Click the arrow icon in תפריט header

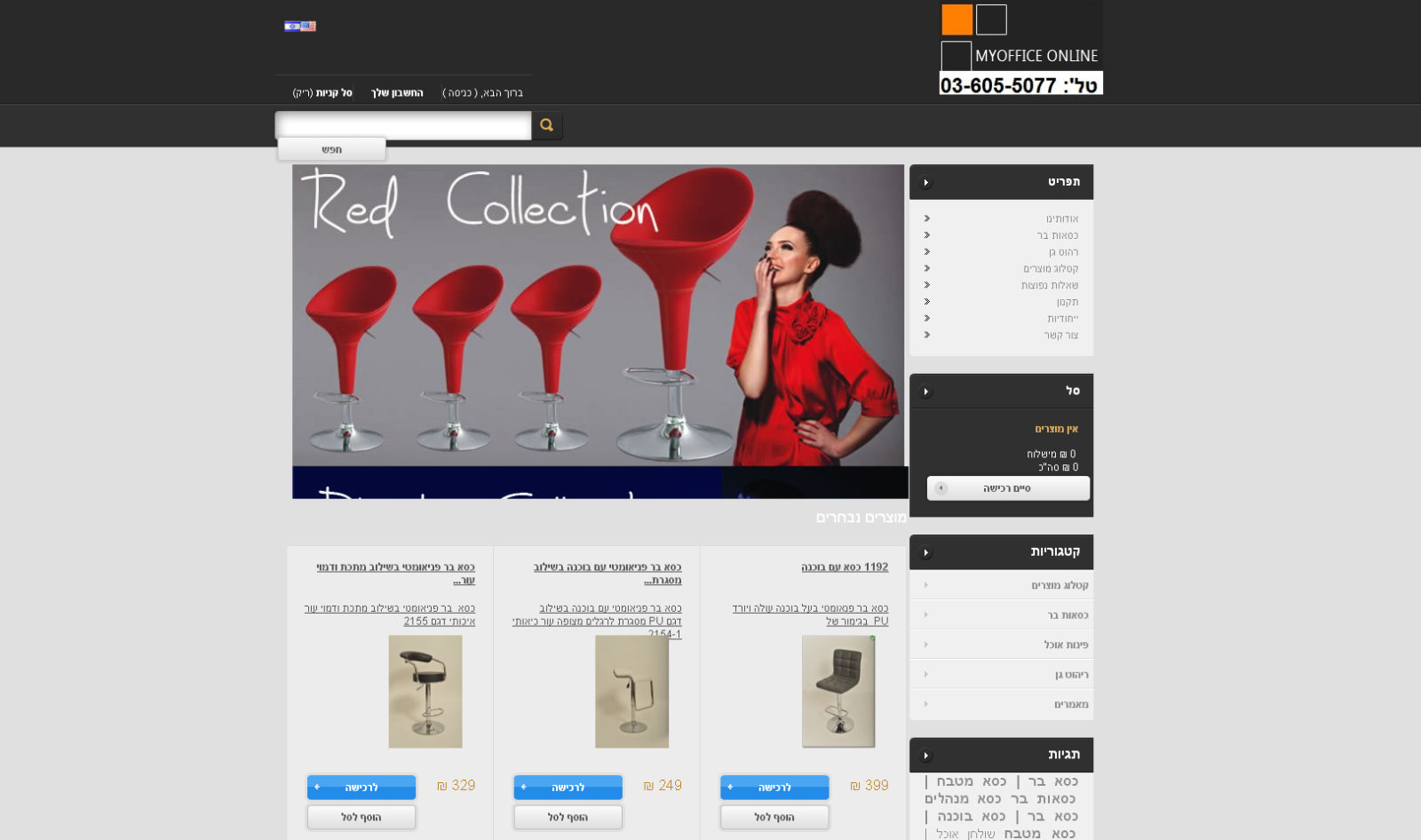click(925, 183)
